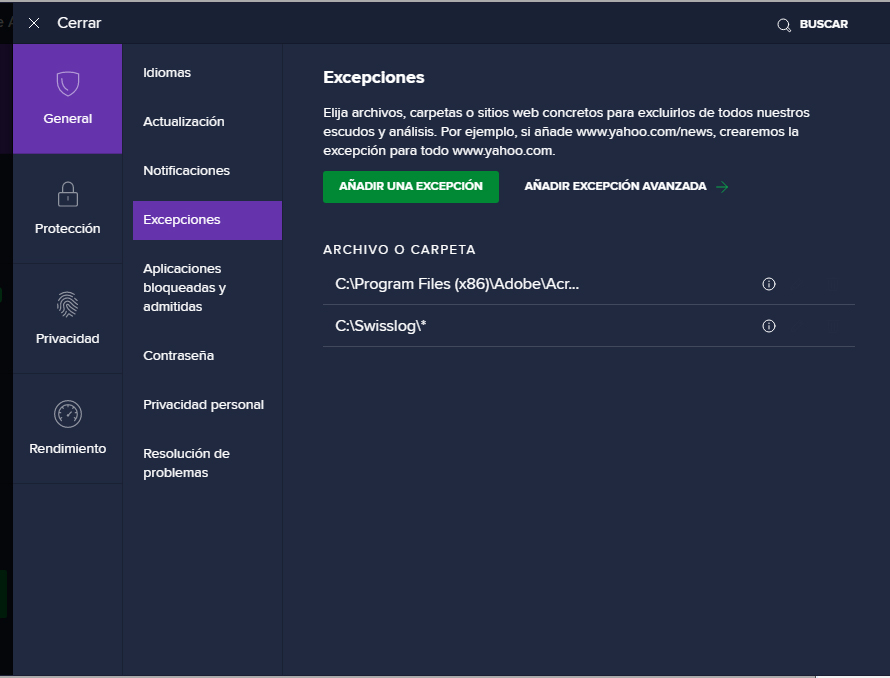
Task: Click info icon for Adobe exception
Action: point(769,284)
